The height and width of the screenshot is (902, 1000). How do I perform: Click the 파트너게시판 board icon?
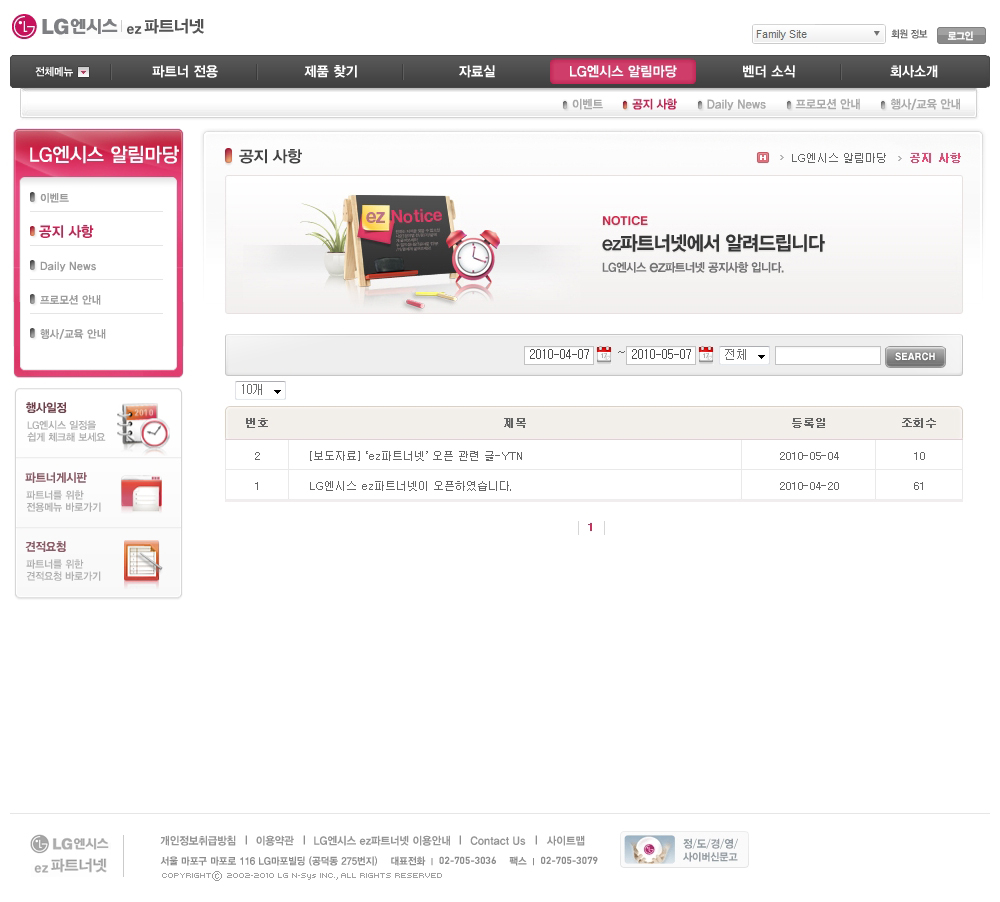[141, 493]
